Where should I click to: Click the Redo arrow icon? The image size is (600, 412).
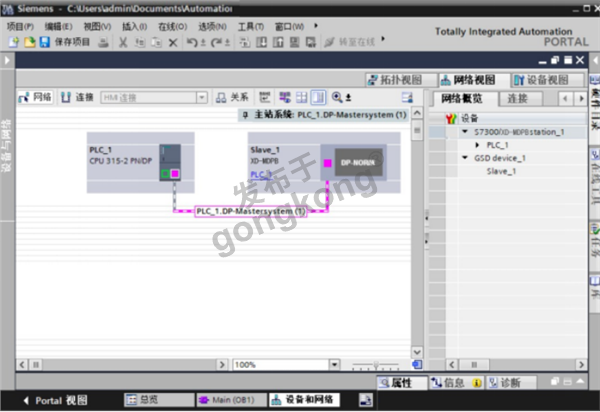point(217,42)
